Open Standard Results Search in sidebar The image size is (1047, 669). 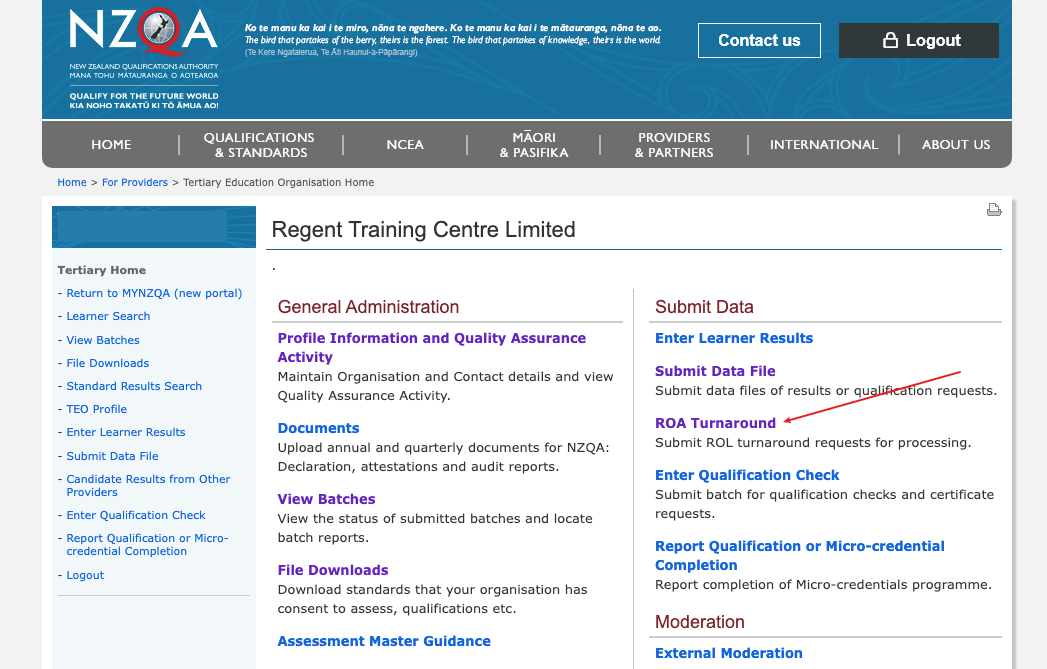(134, 387)
